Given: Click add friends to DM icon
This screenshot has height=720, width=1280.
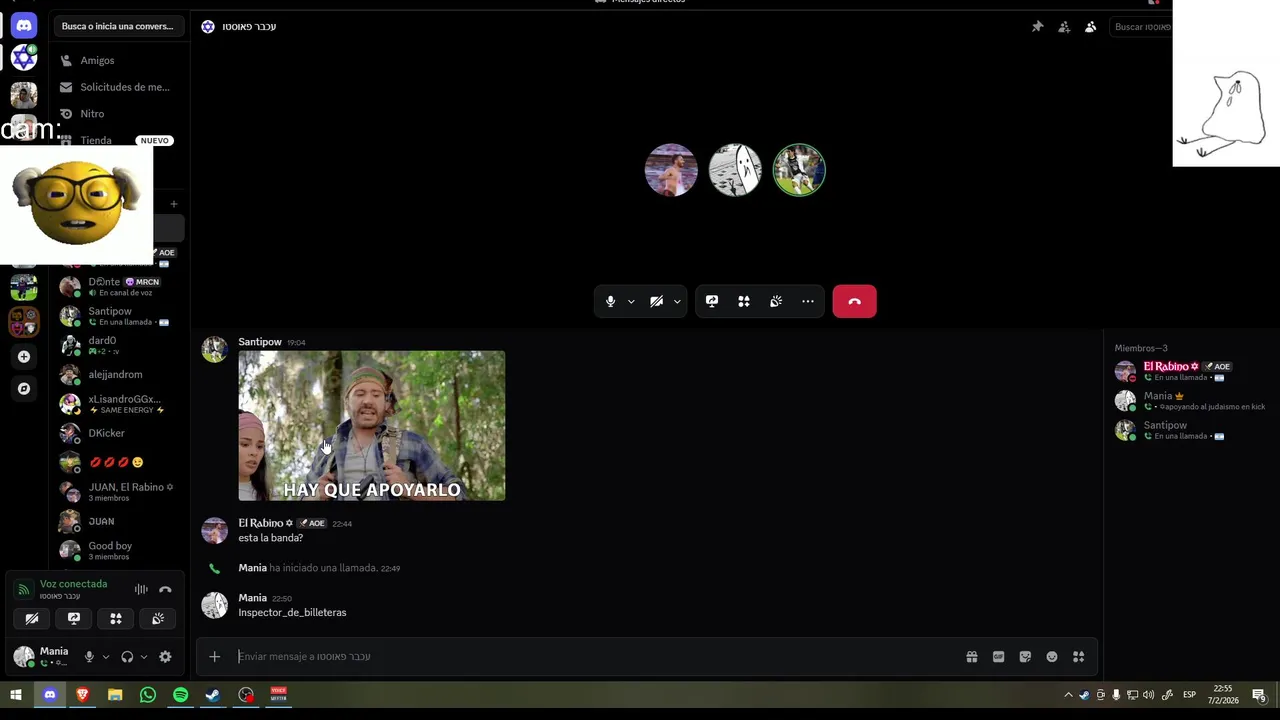Looking at the screenshot, I should click(x=1064, y=27).
